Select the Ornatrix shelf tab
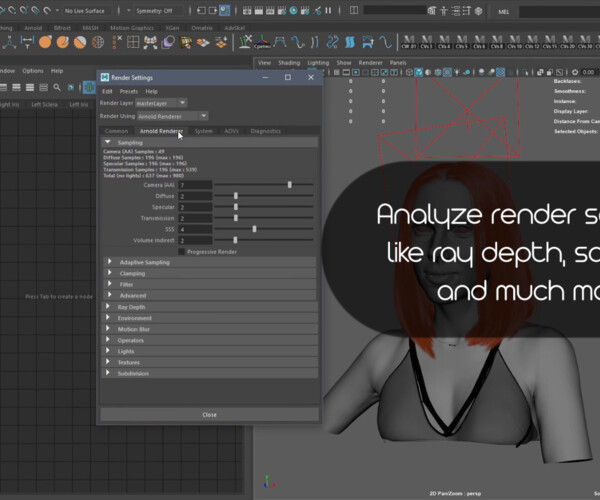The width and height of the screenshot is (600, 500). (x=202, y=28)
